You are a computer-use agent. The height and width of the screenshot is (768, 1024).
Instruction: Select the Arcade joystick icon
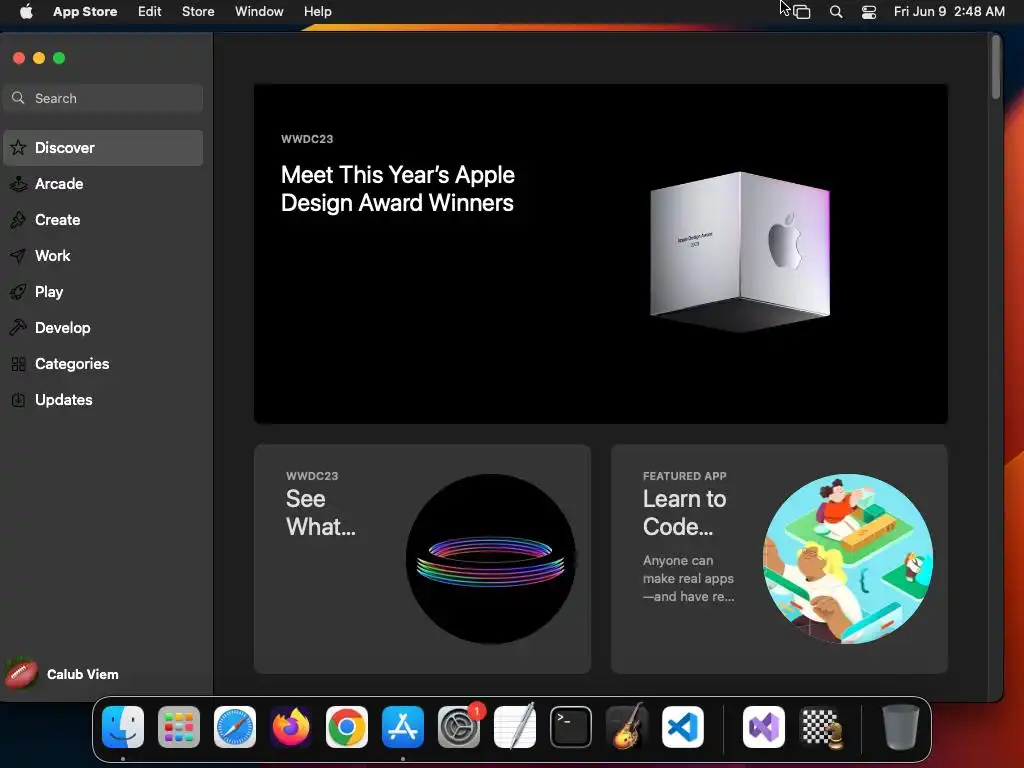(x=18, y=184)
